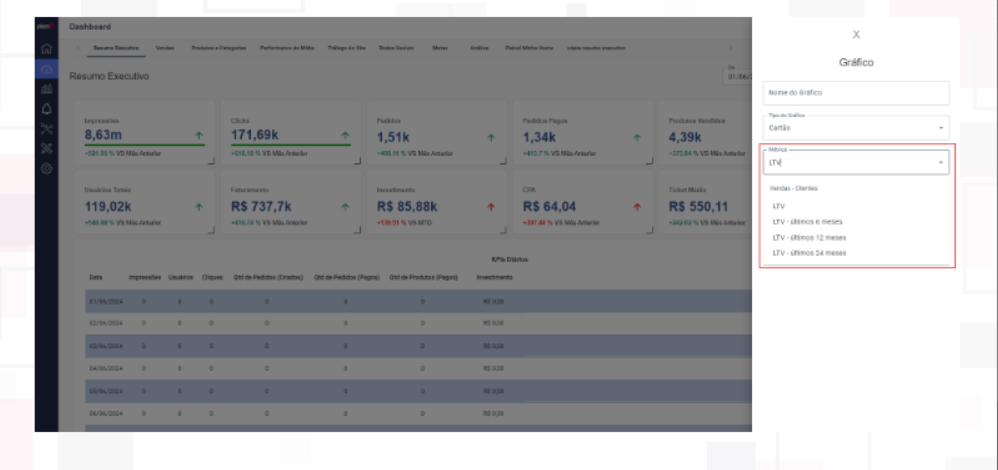The image size is (998, 470).
Task: Click the Data column header in KPIs table
Action: point(95,278)
